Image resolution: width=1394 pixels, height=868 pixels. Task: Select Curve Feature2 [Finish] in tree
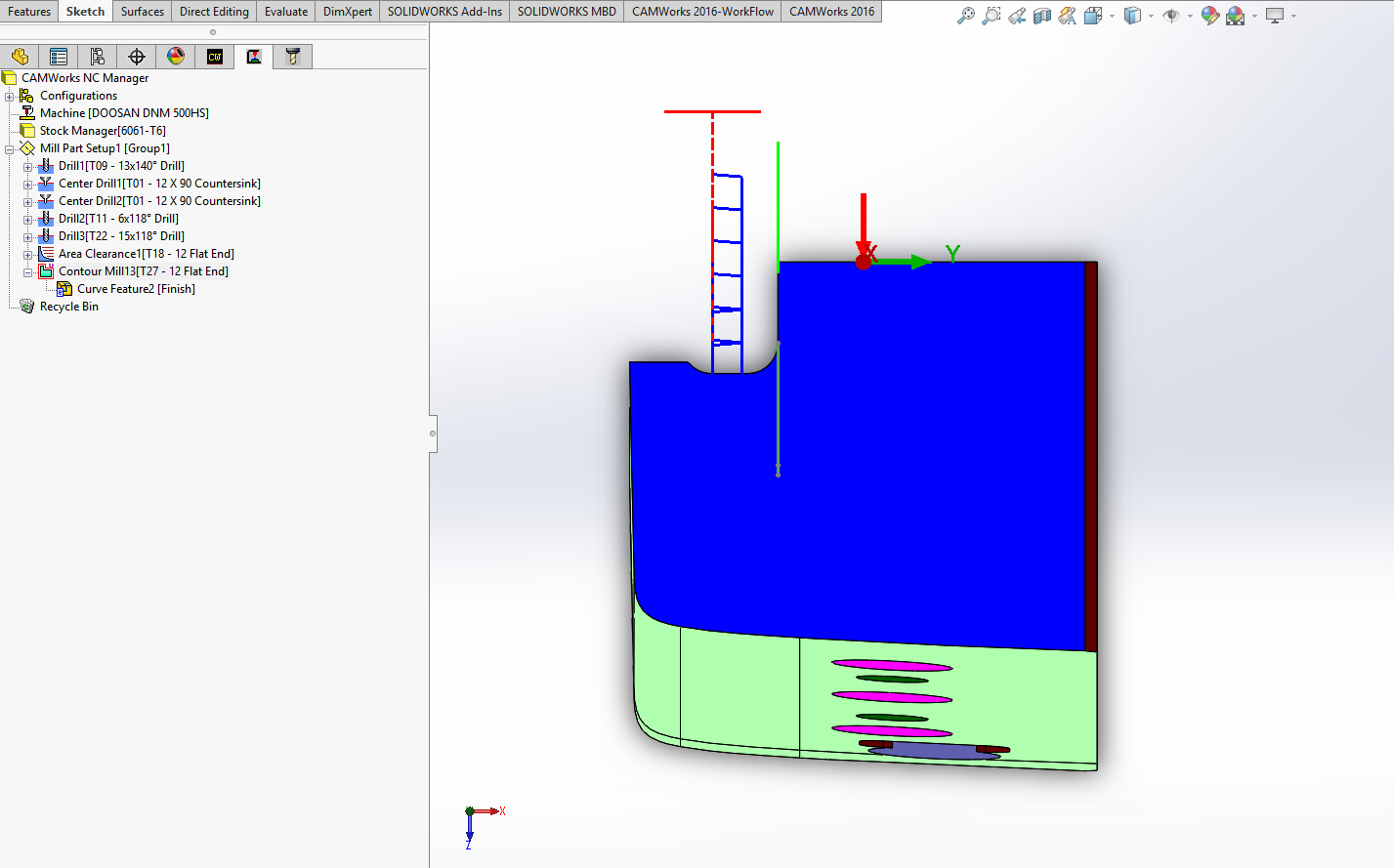136,289
